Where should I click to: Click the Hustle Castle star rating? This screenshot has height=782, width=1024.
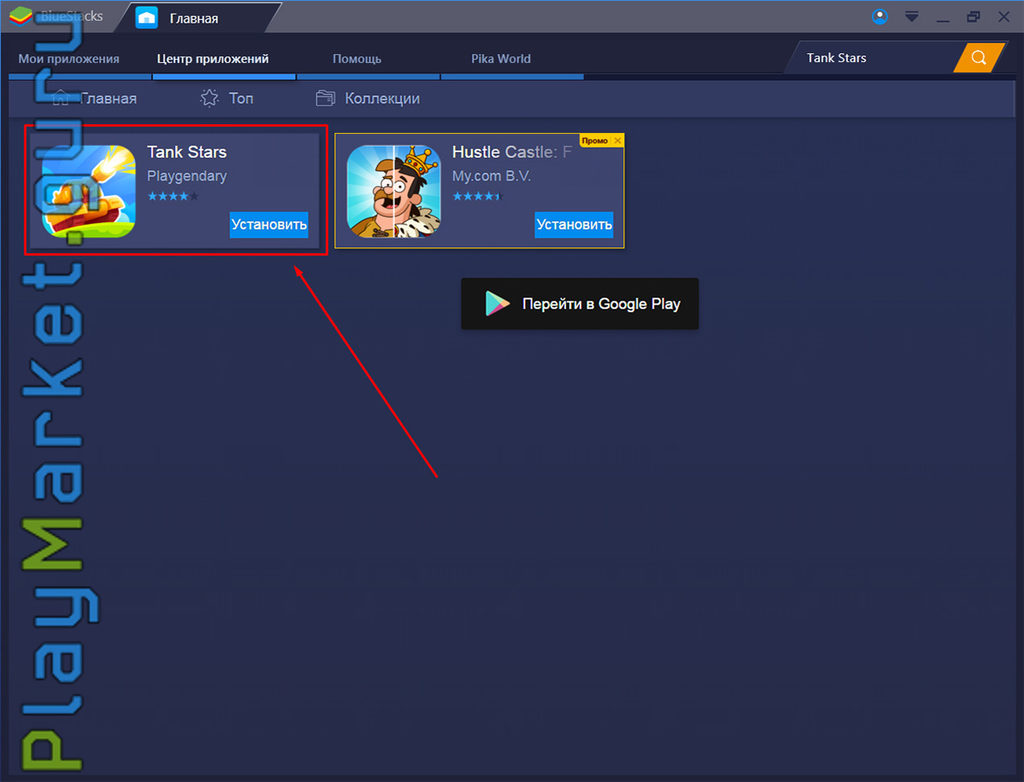[x=477, y=196]
